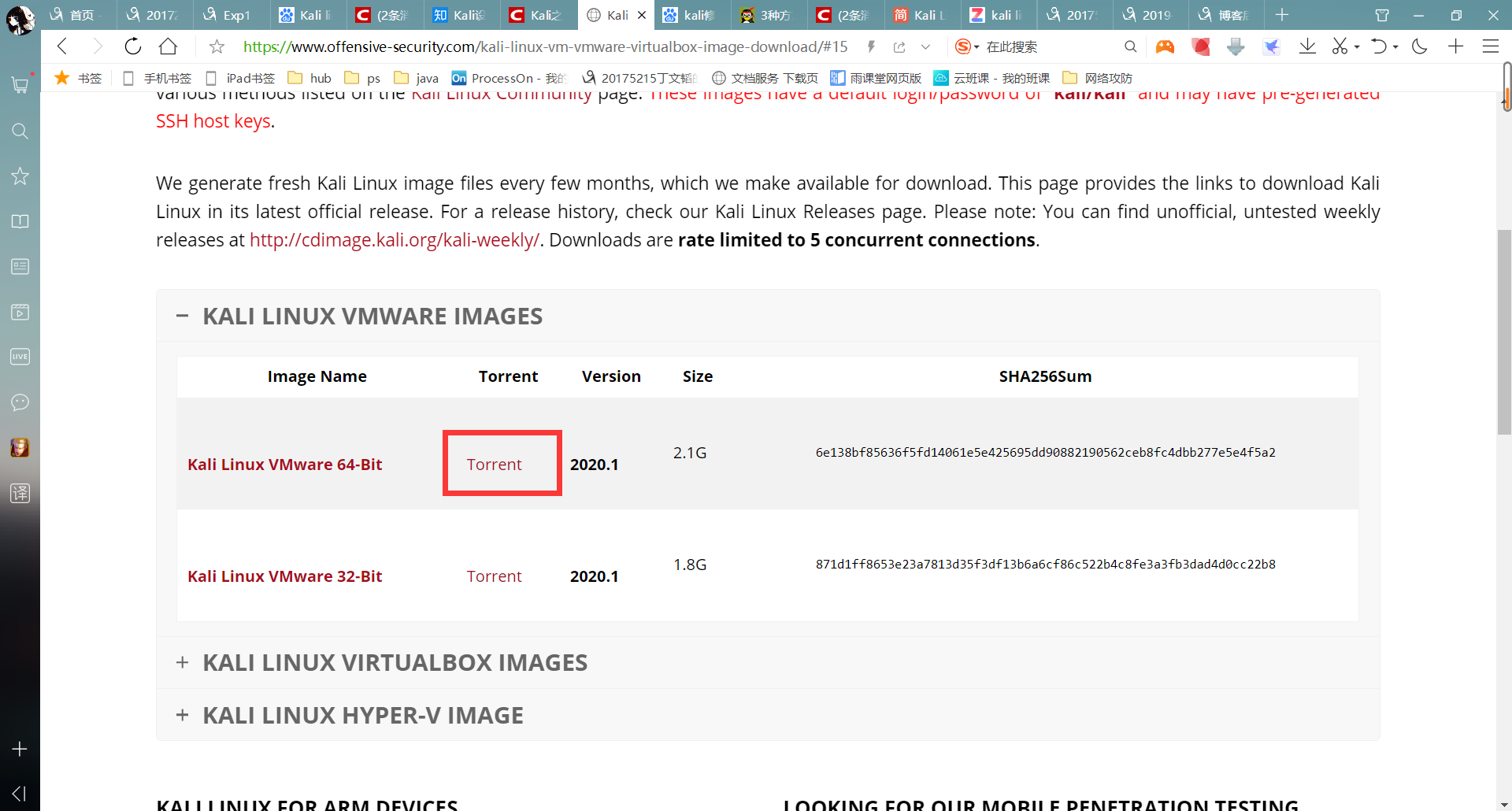This screenshot has width=1512, height=811.
Task: Switch to the 3种方 tab
Action: pos(769,15)
